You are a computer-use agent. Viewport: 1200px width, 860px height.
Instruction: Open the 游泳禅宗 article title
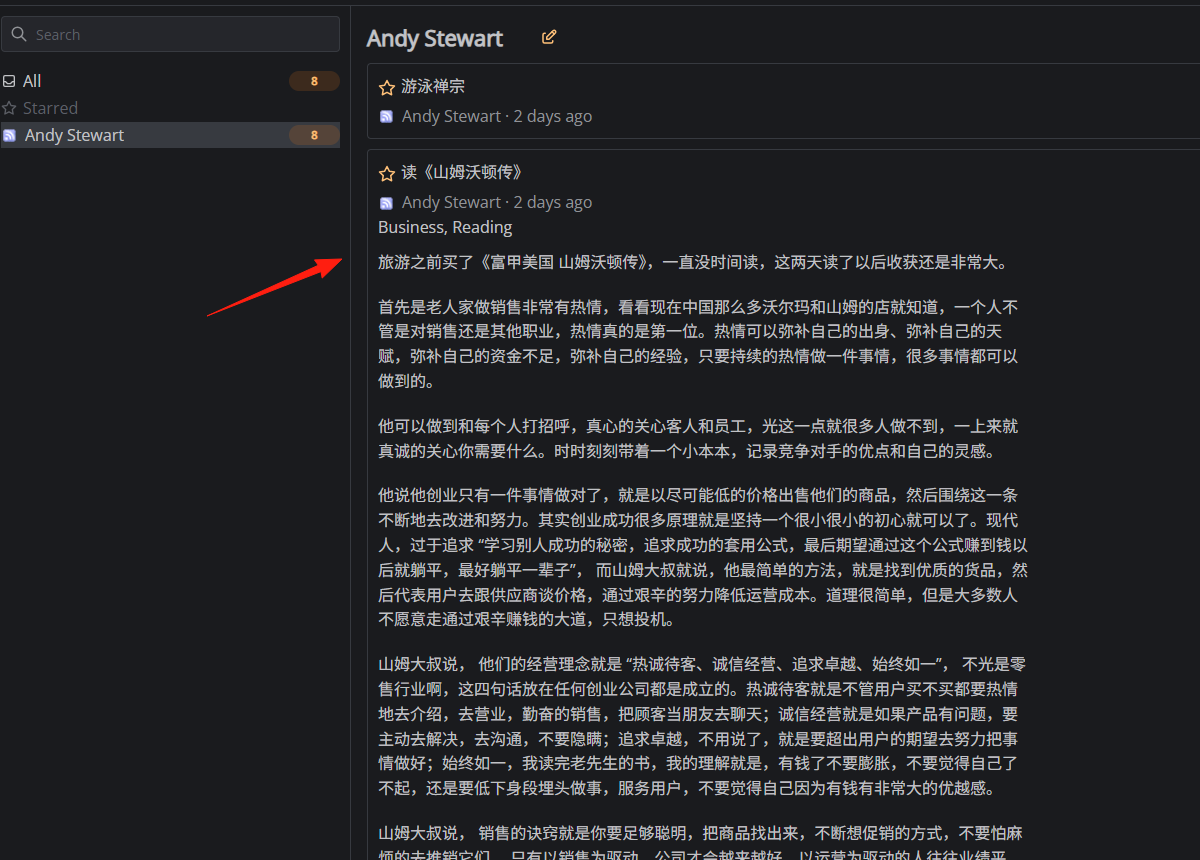point(433,87)
